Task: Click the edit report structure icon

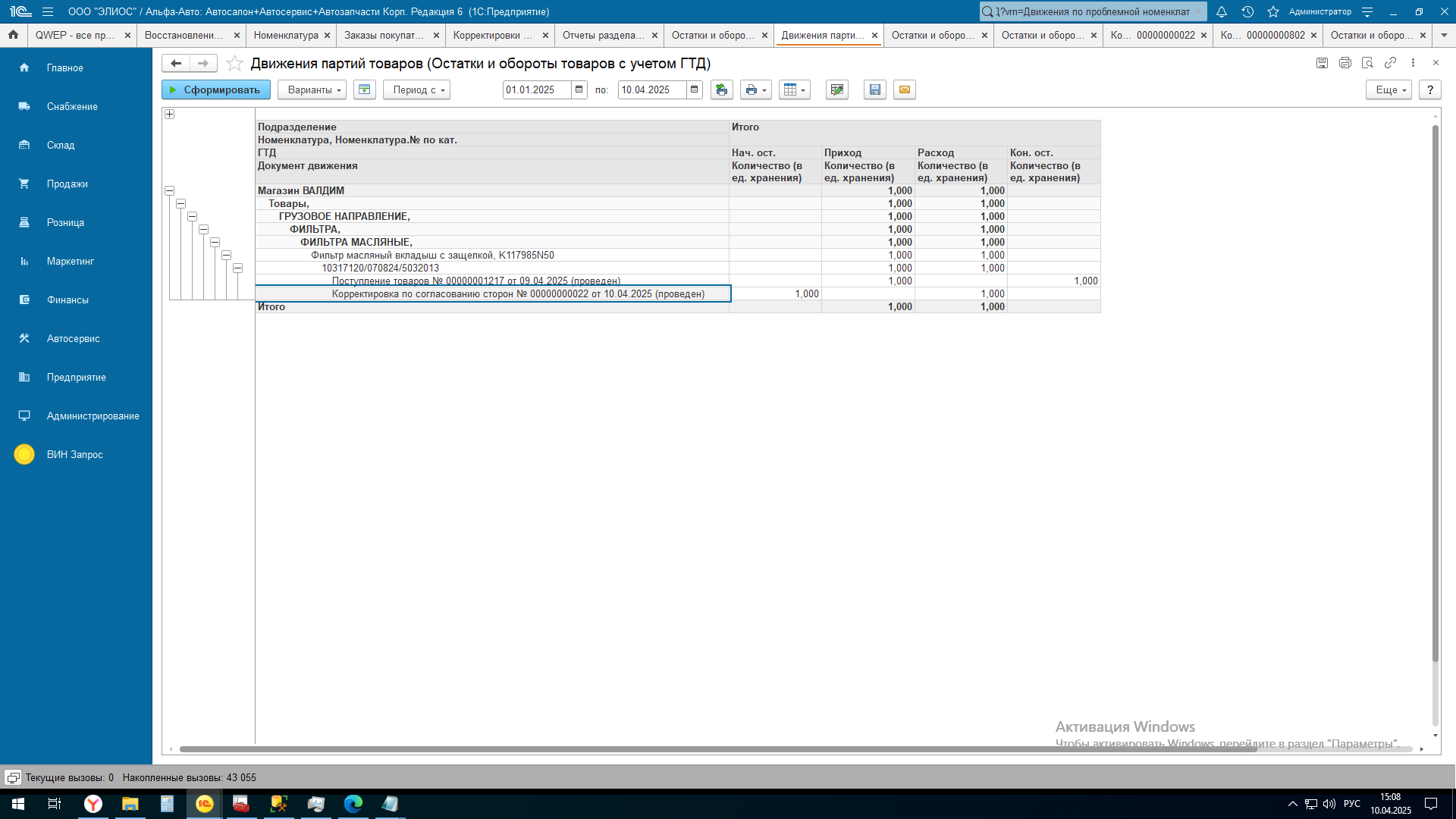Action: (x=837, y=89)
